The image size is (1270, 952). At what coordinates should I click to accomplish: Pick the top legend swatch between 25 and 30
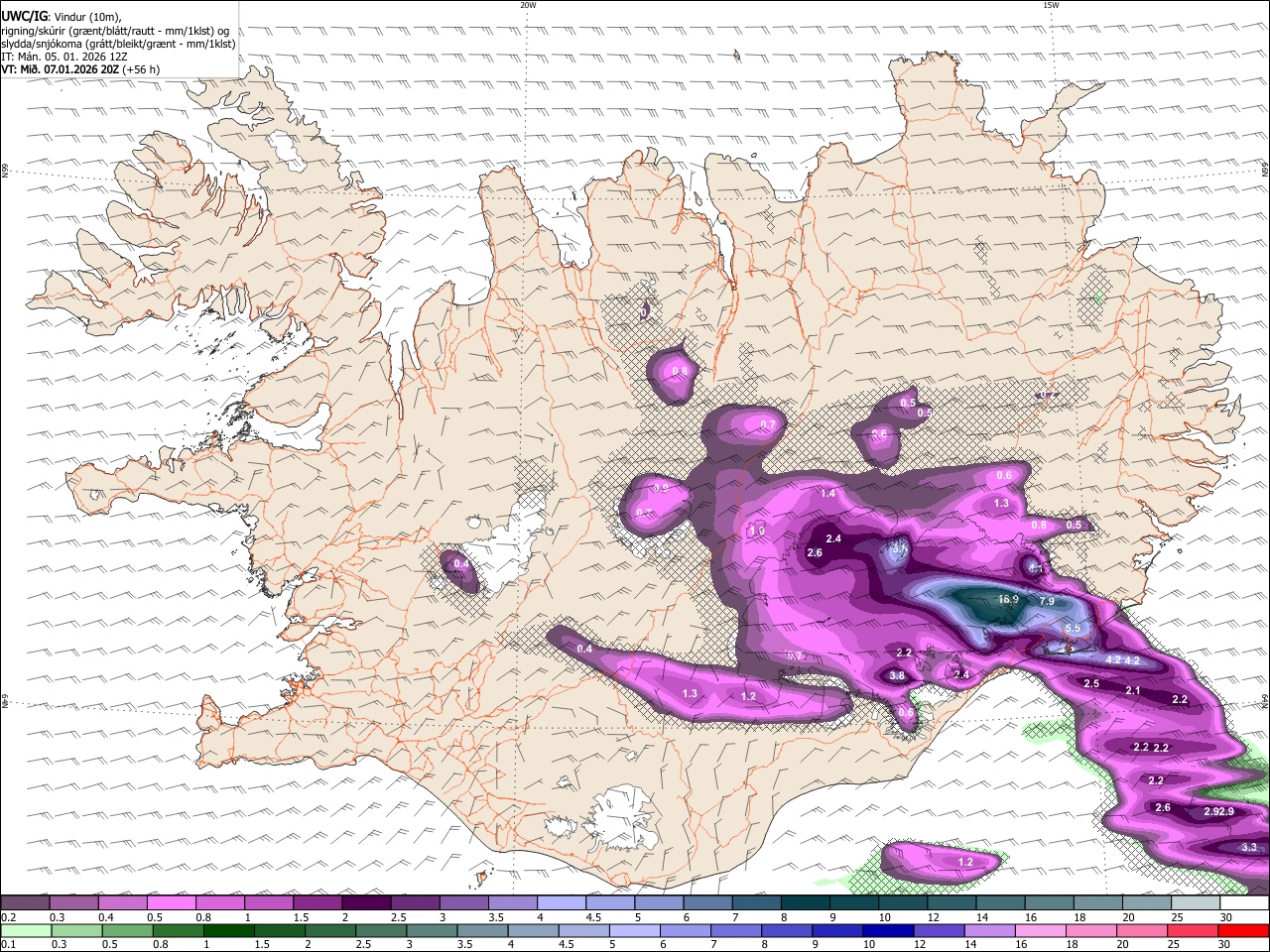[x=1197, y=903]
